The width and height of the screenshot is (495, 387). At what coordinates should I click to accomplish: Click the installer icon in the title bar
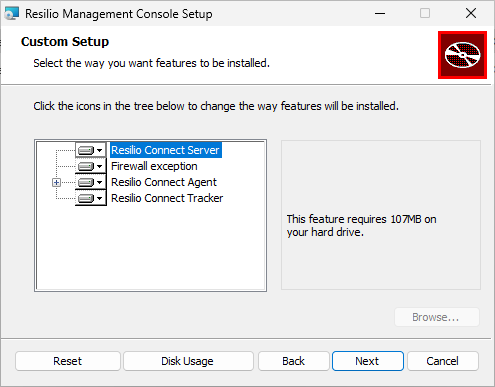pyautogui.click(x=12, y=14)
